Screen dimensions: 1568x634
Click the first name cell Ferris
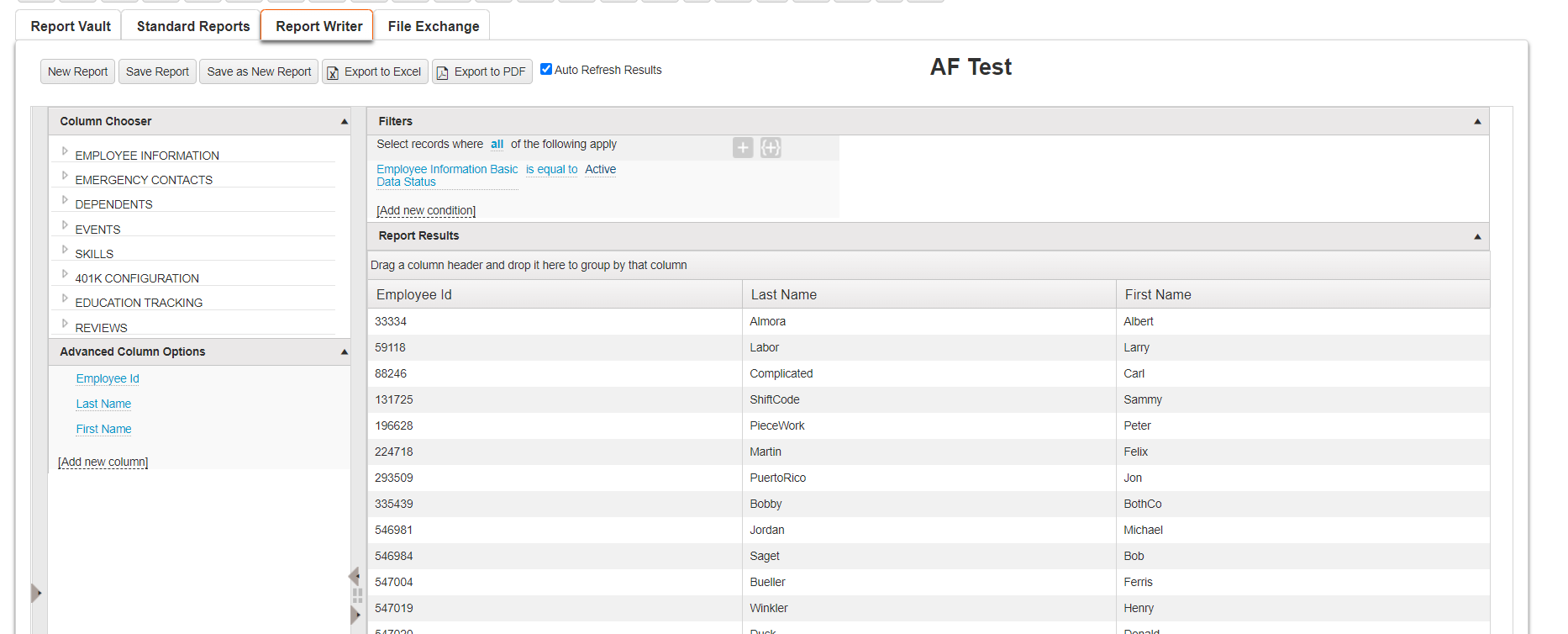tap(1303, 582)
